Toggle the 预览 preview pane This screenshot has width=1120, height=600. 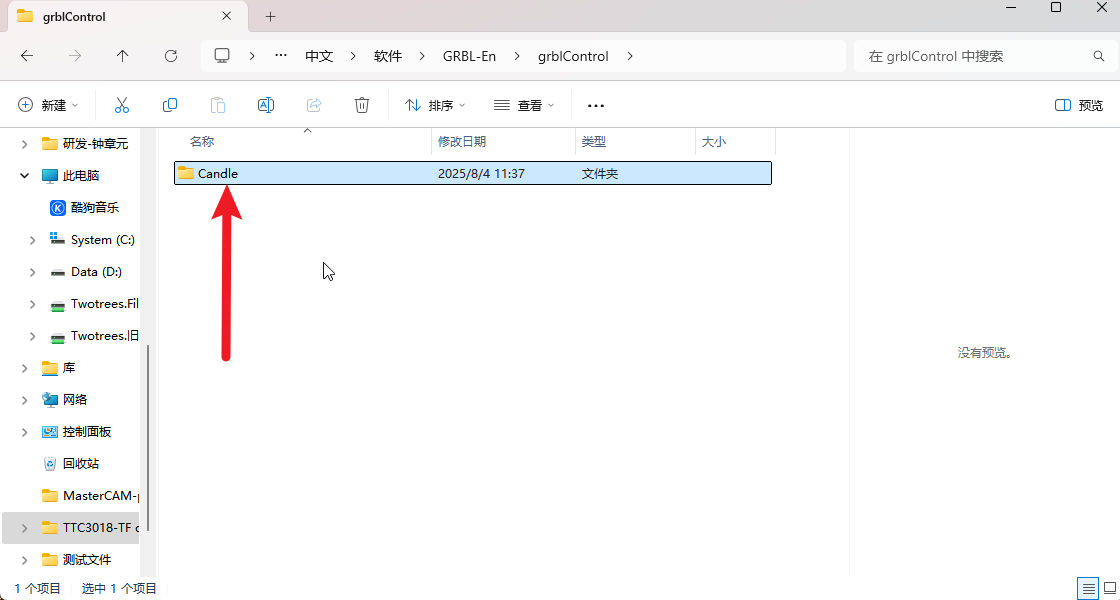tap(1079, 105)
